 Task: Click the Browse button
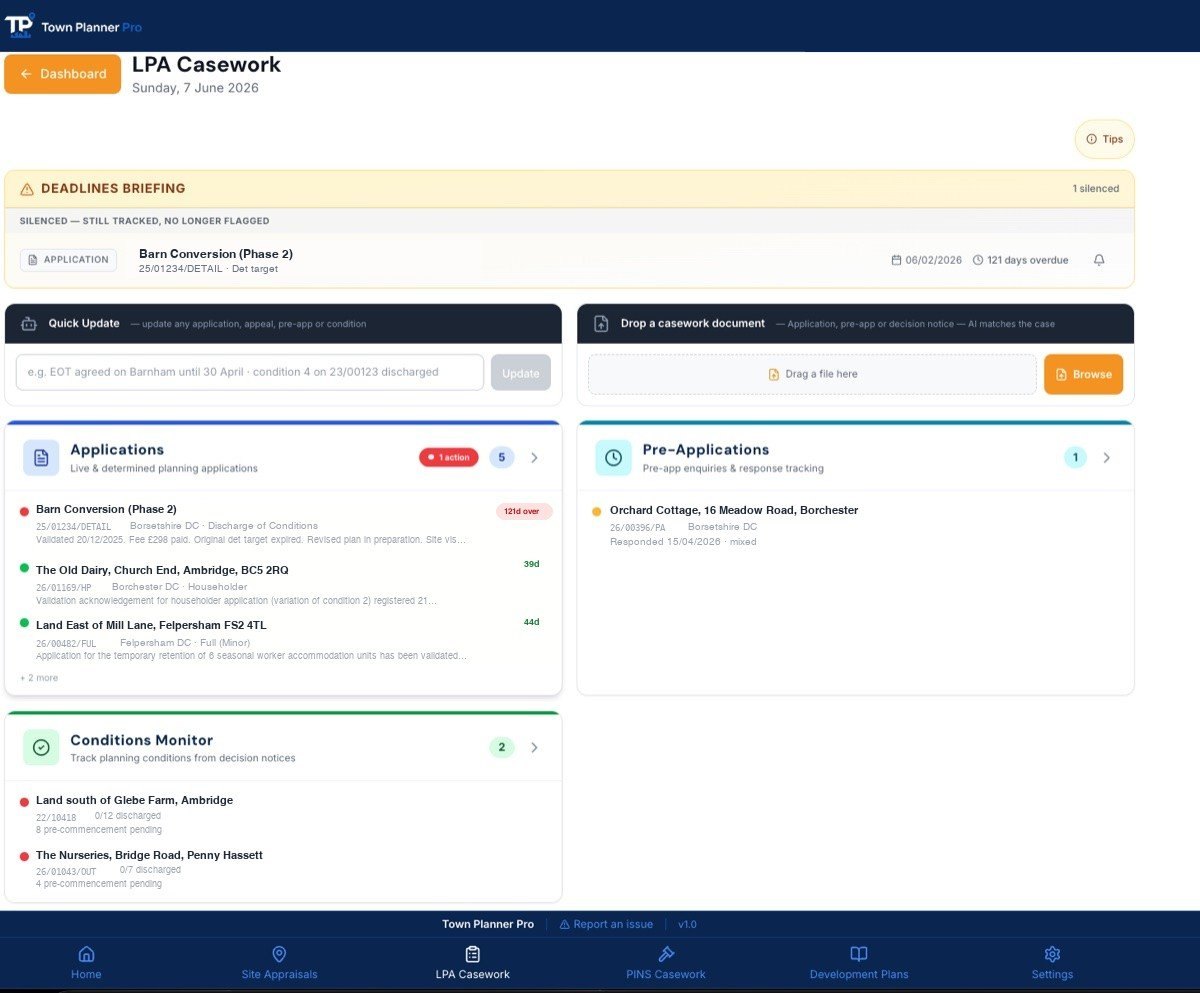[1083, 374]
